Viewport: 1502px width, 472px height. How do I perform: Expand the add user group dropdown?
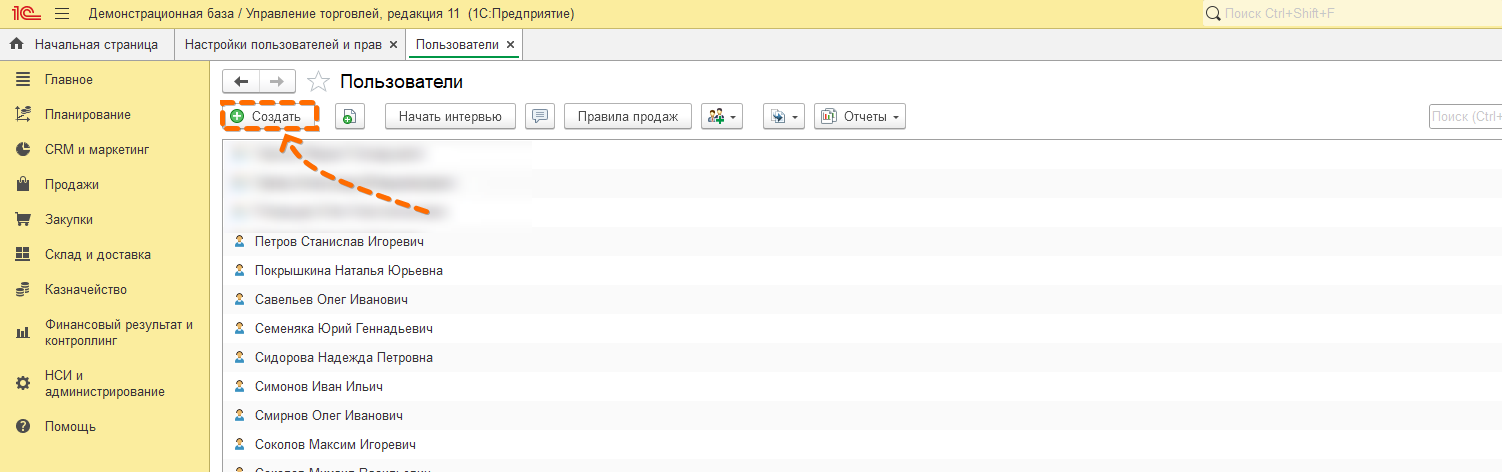[722, 117]
